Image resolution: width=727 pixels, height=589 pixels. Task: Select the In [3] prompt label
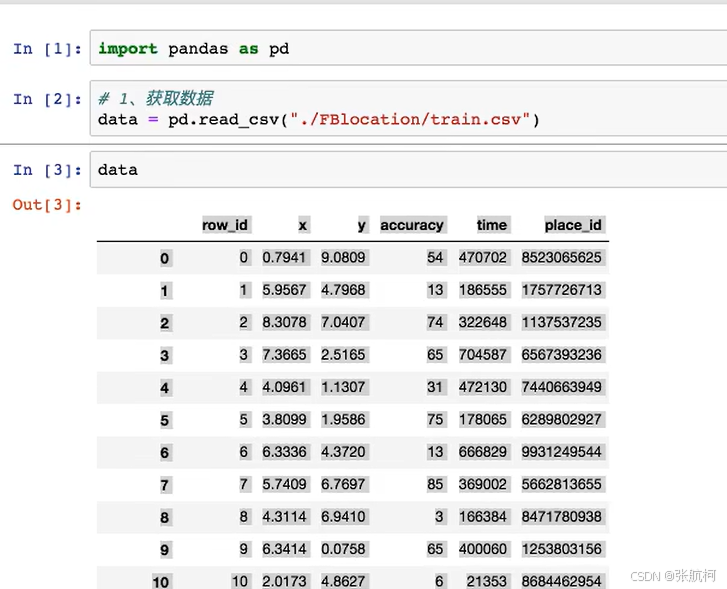coord(47,170)
